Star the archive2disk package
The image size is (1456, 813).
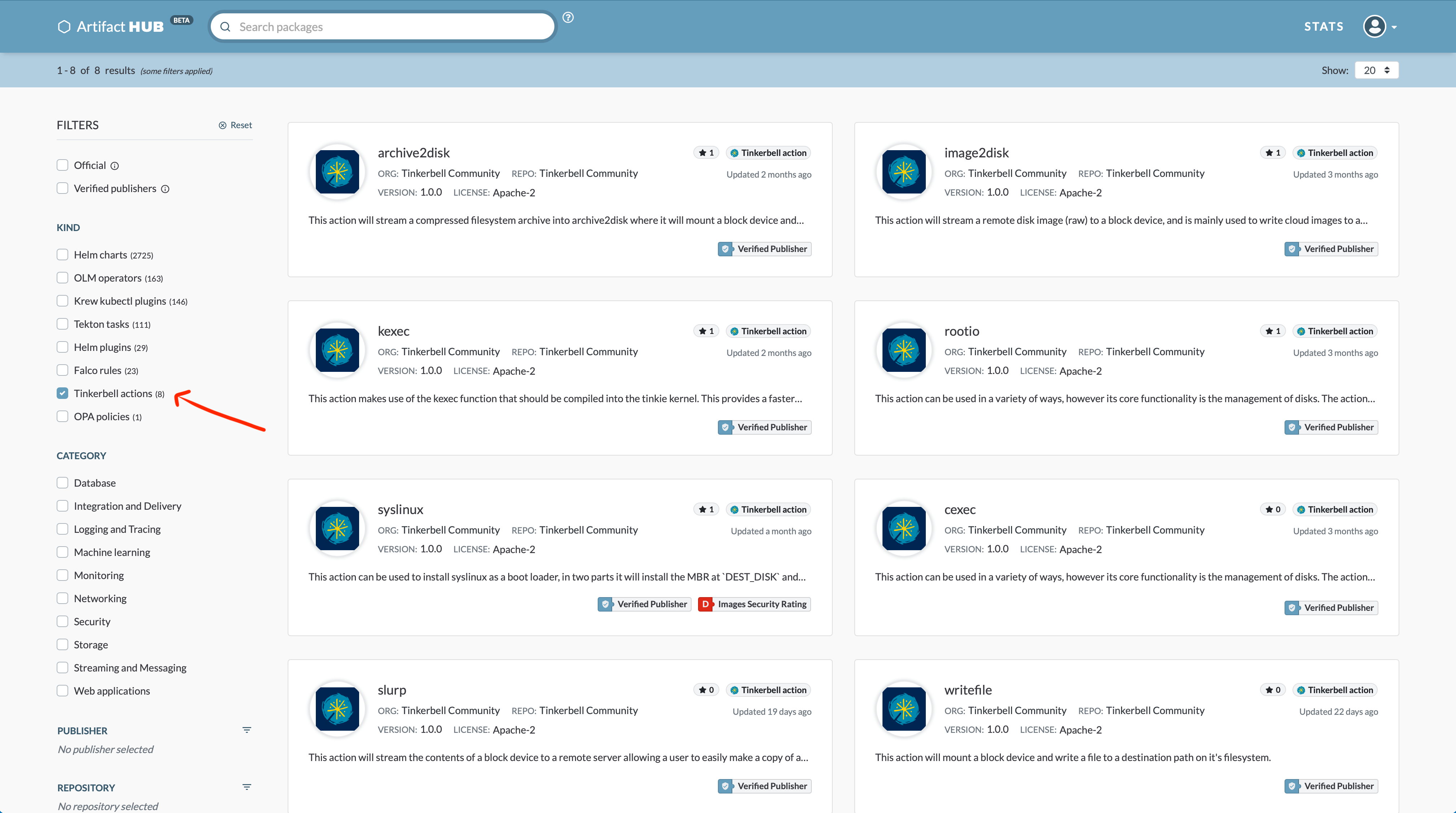[x=705, y=152]
